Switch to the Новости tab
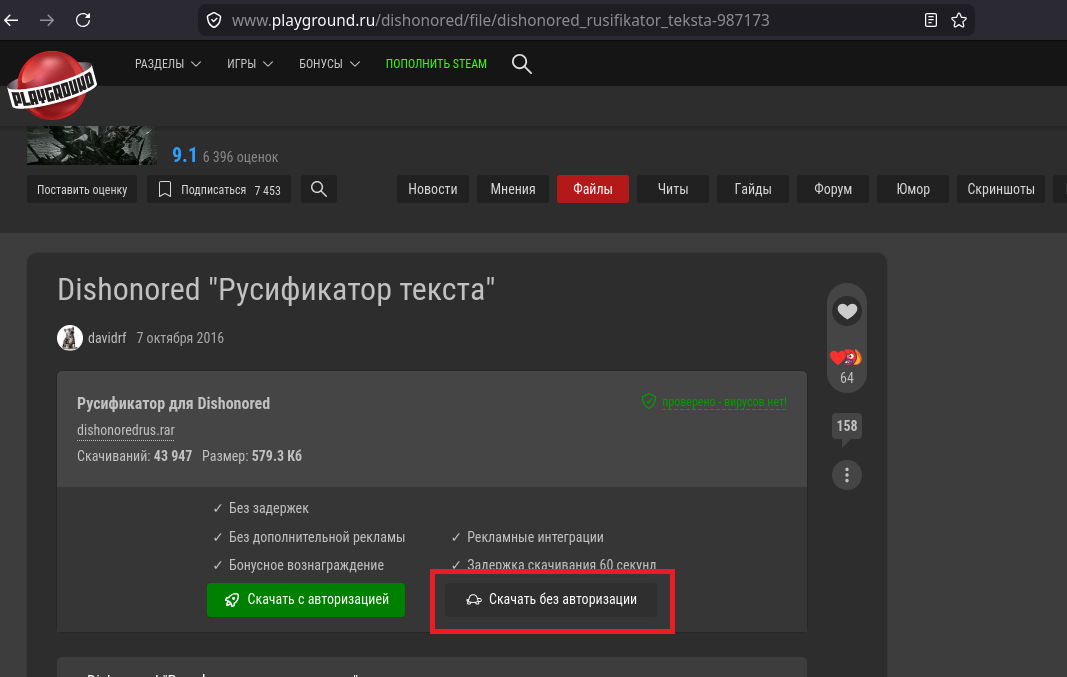This screenshot has height=677, width=1067. [433, 189]
